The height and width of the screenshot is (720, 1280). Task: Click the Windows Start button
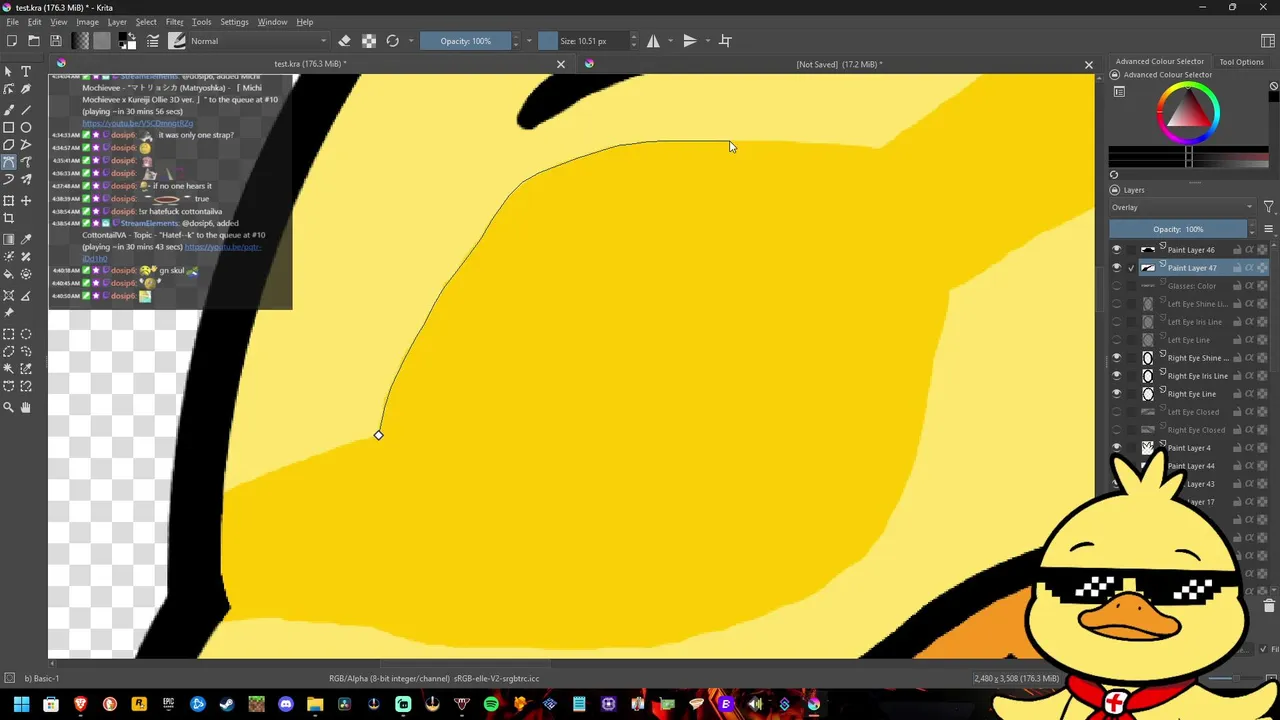[22, 704]
